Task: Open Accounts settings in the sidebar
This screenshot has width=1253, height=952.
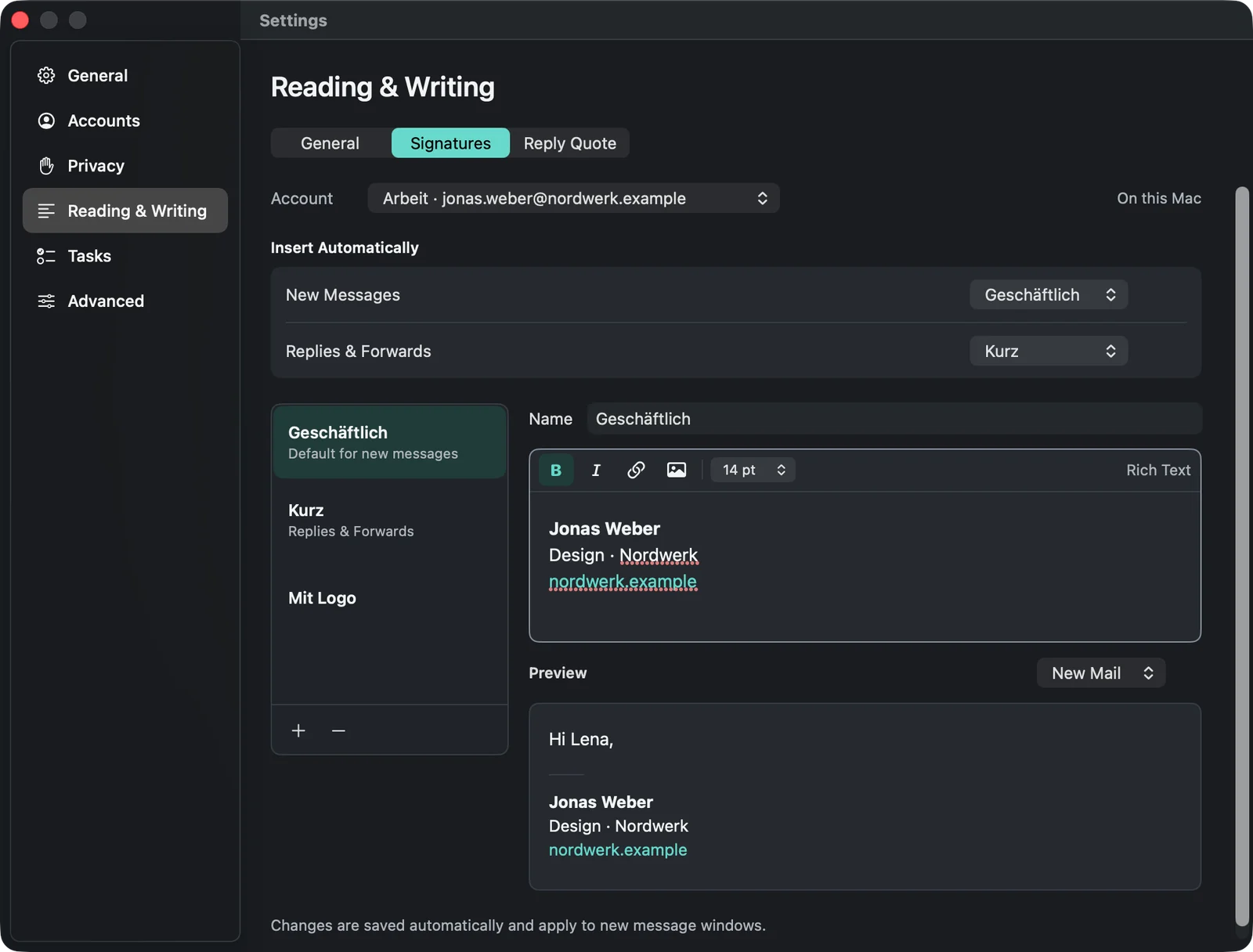Action: (125, 121)
